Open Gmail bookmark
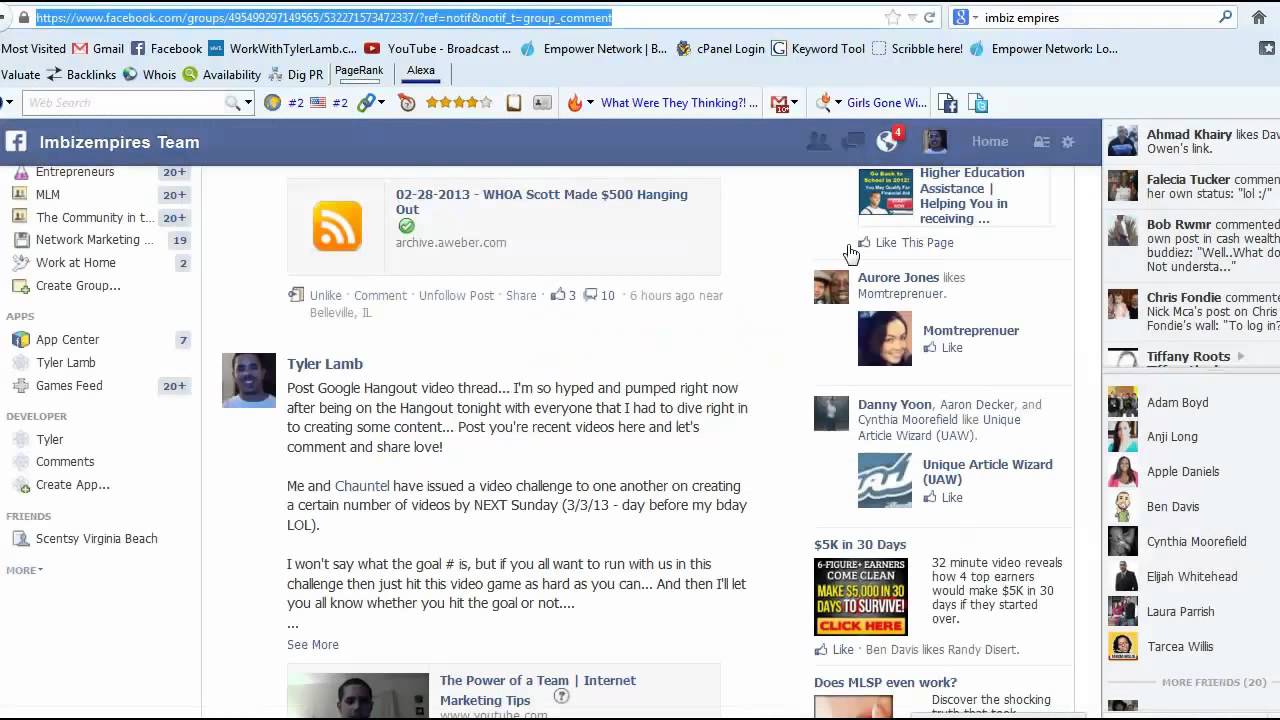 click(x=98, y=48)
